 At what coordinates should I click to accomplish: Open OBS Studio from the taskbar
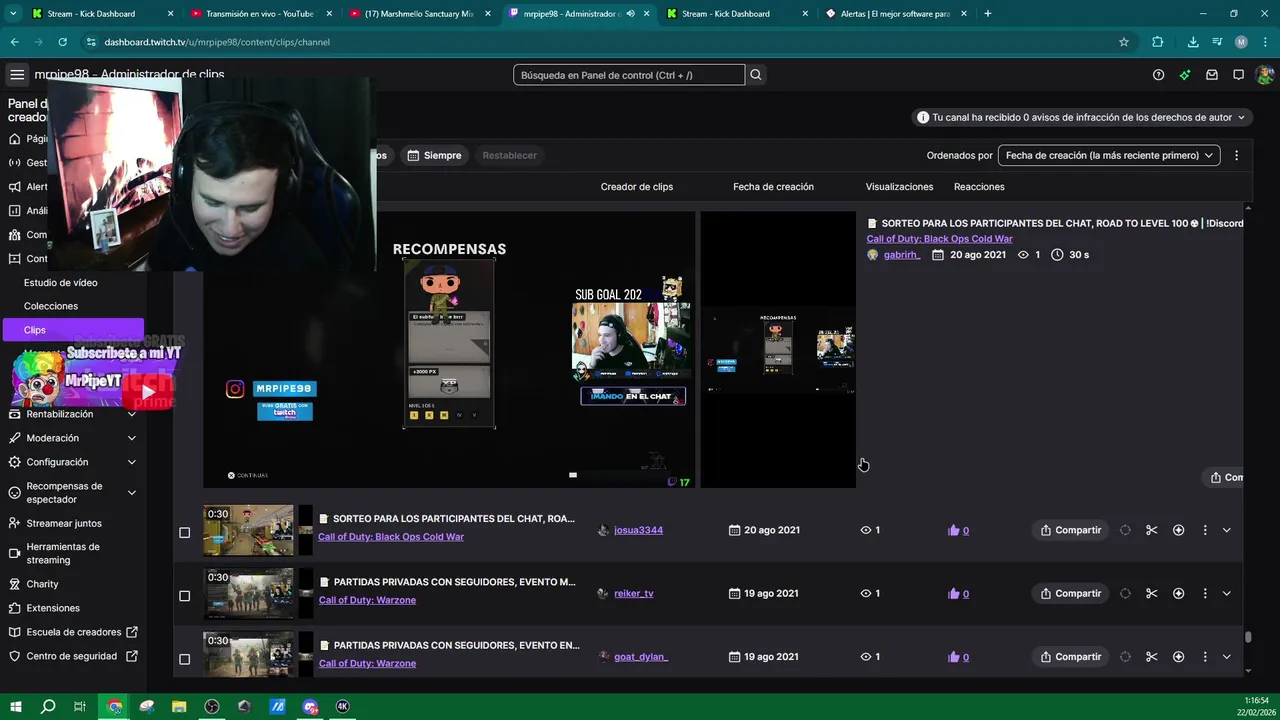(212, 706)
